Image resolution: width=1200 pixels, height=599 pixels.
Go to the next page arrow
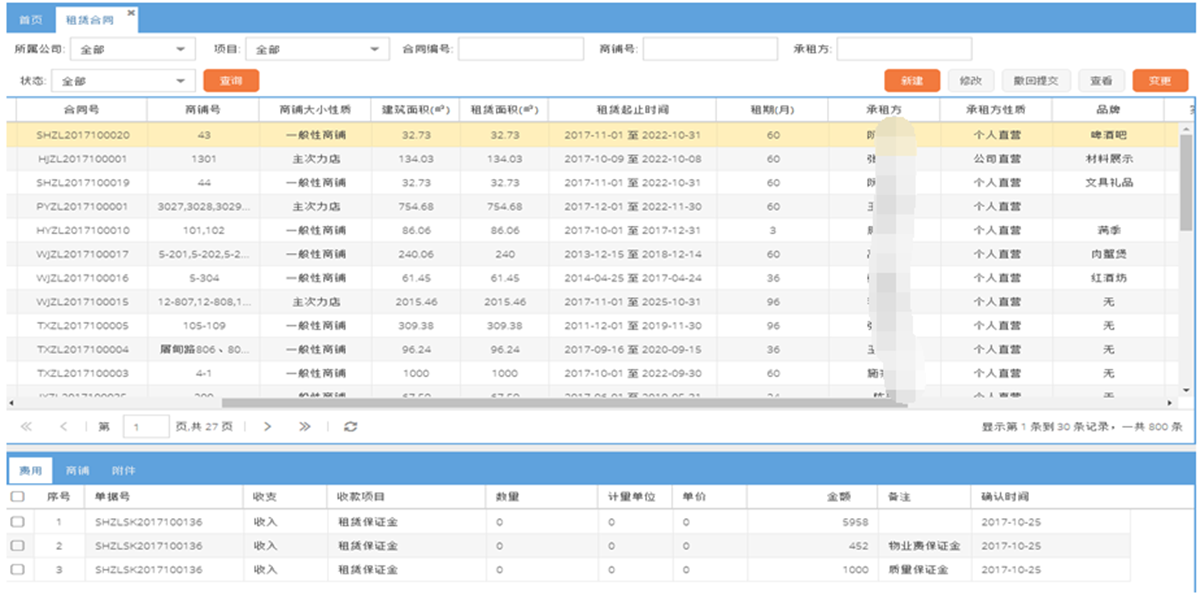(267, 427)
